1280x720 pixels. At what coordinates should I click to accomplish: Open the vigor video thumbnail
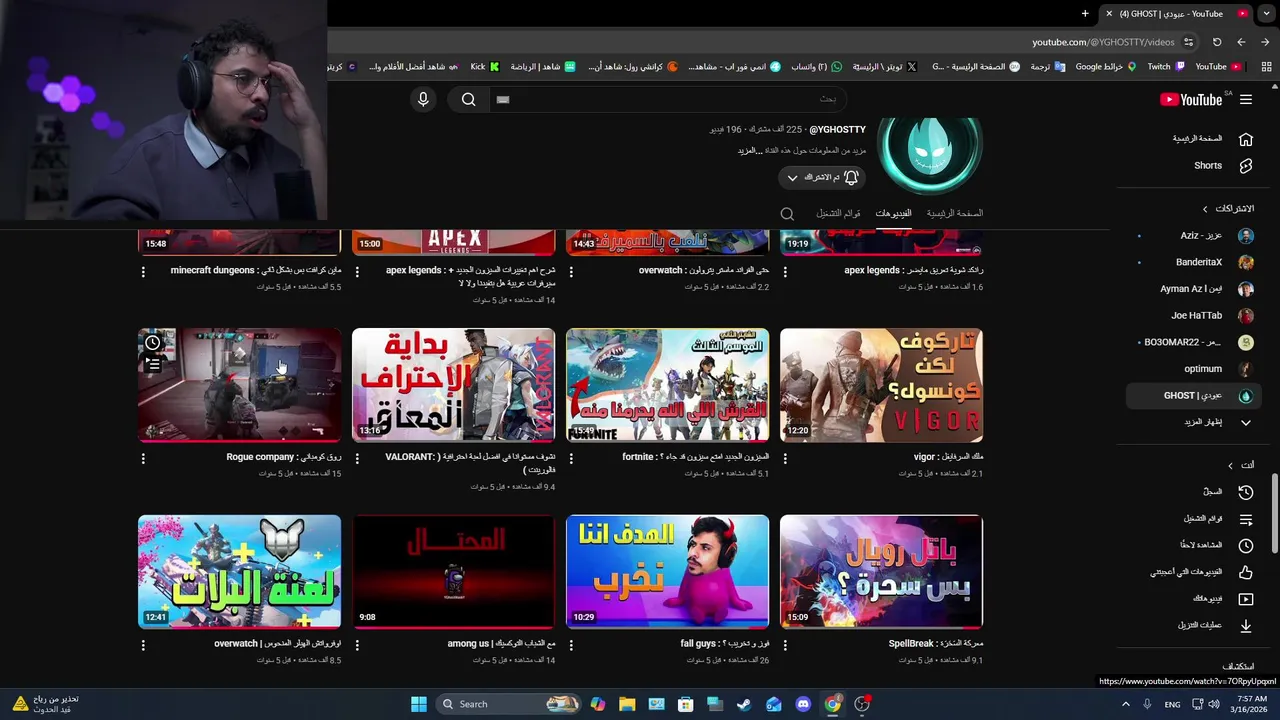tap(881, 385)
